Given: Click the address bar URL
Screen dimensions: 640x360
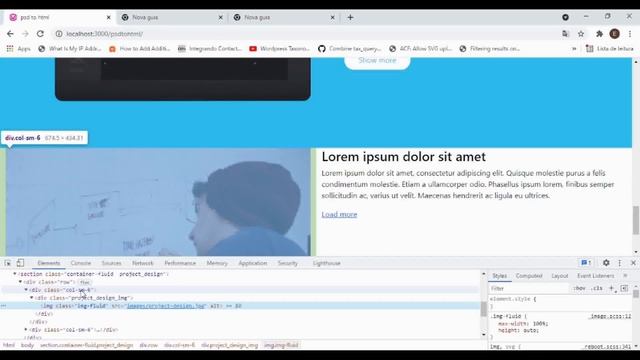Looking at the screenshot, I should 105,34.
